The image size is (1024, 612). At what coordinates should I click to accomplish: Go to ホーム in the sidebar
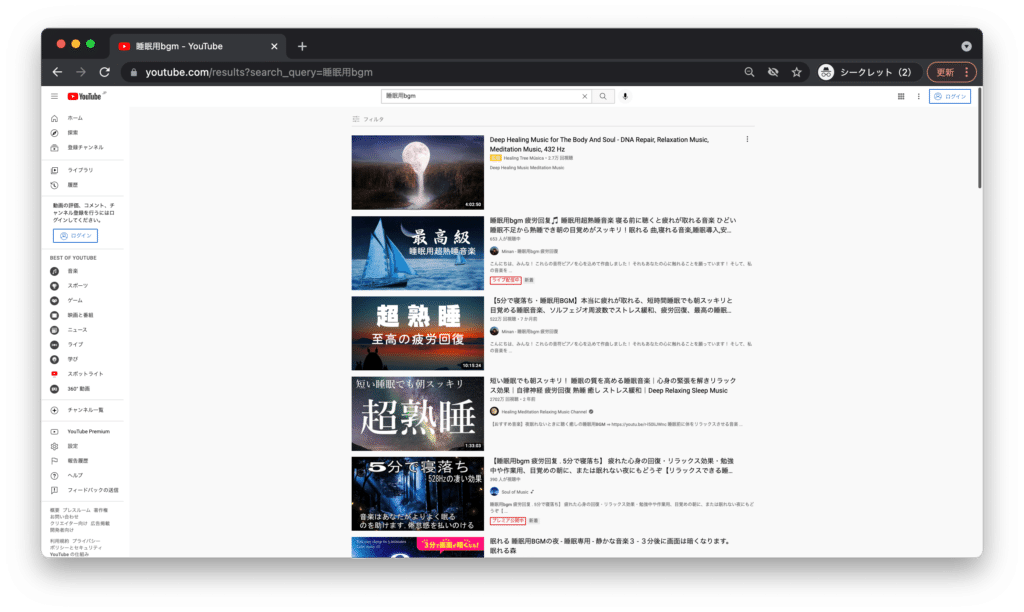75,118
